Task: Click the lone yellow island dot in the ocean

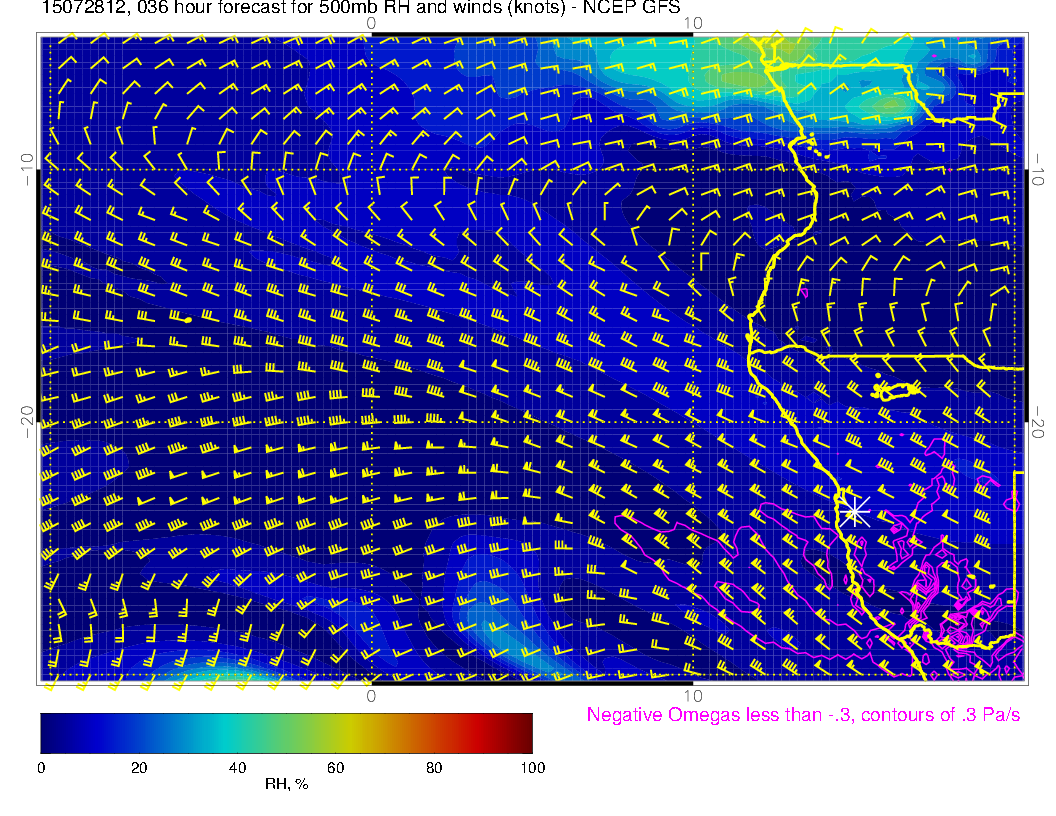Action: [x=188, y=320]
